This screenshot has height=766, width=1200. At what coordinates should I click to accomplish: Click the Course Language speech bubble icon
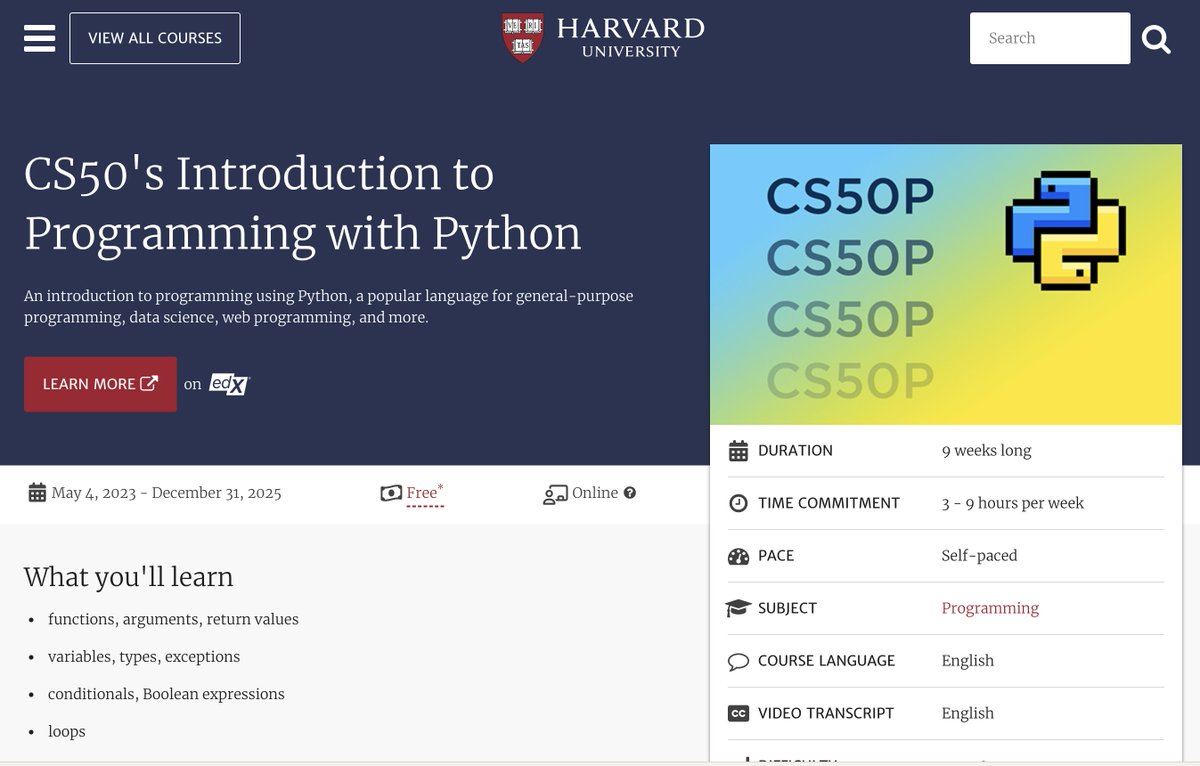coord(738,661)
